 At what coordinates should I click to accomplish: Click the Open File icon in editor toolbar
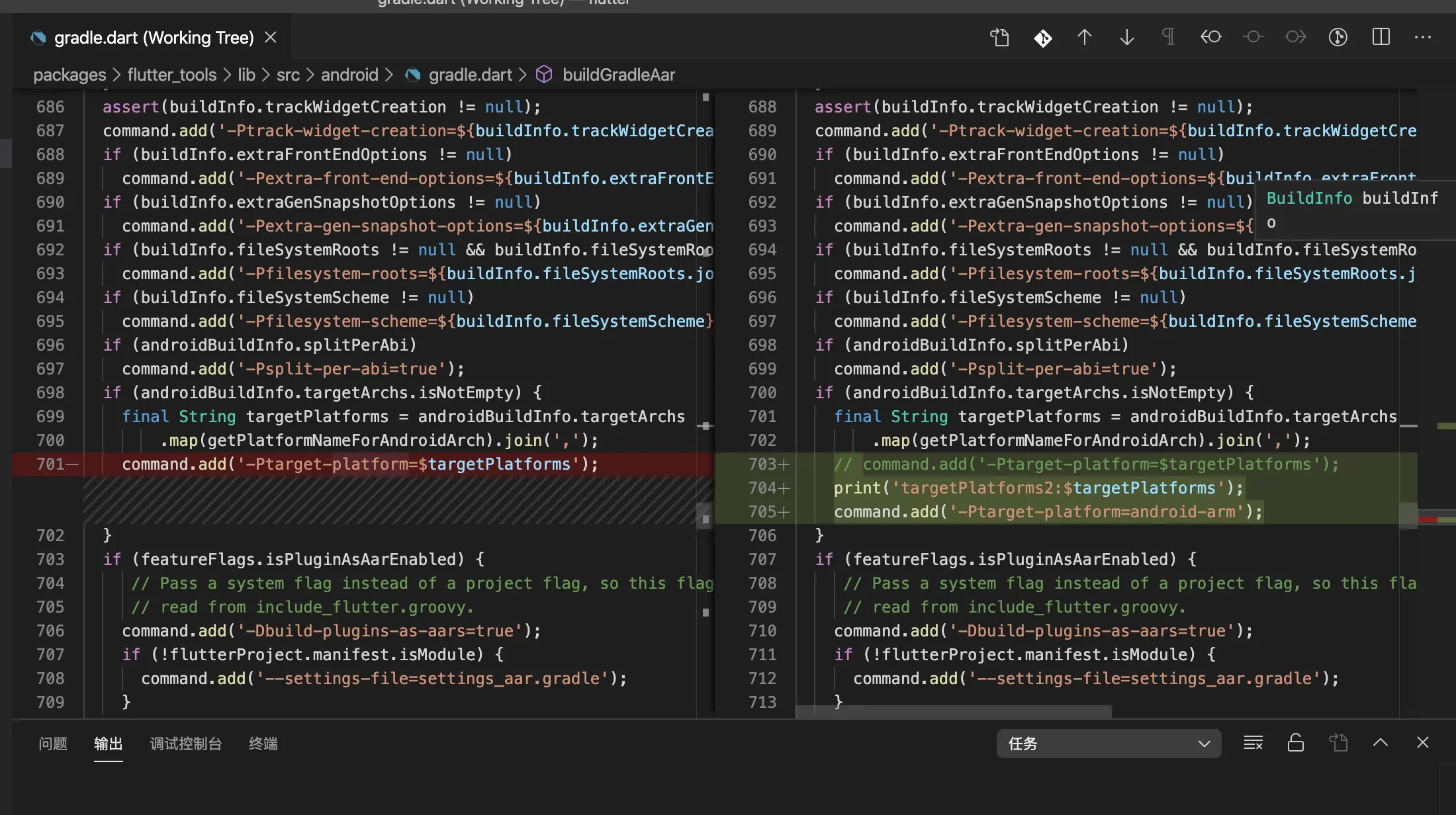click(999, 37)
